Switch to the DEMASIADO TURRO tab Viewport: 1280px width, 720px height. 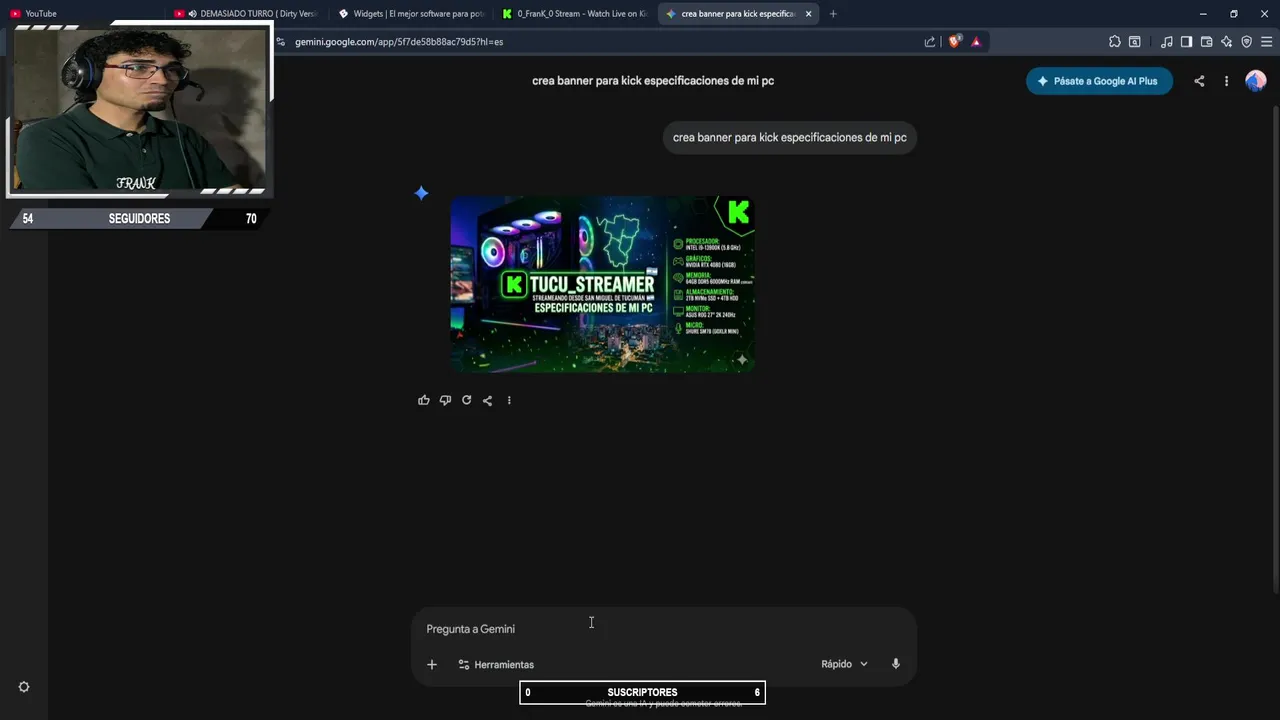[247, 14]
